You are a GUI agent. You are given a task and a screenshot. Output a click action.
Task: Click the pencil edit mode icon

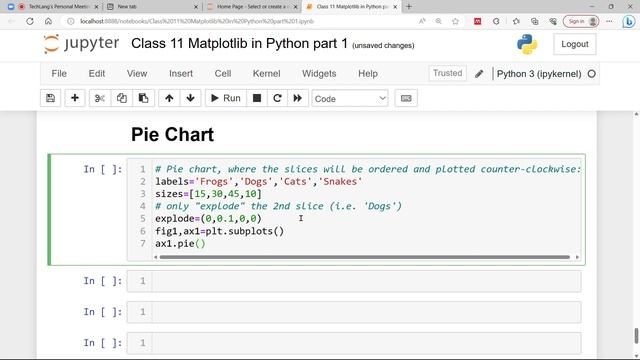(x=479, y=74)
